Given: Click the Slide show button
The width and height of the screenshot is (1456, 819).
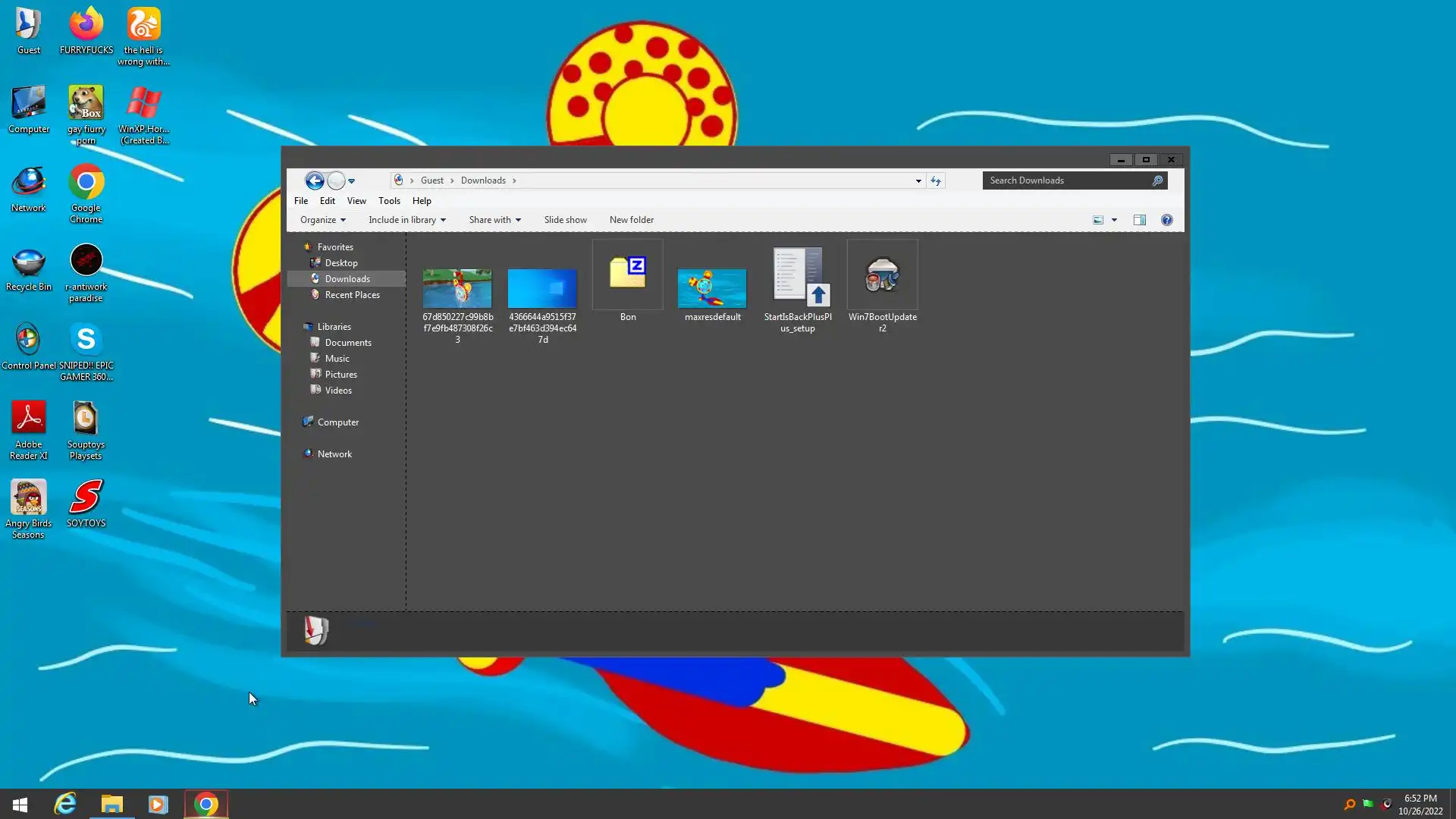Looking at the screenshot, I should point(565,220).
